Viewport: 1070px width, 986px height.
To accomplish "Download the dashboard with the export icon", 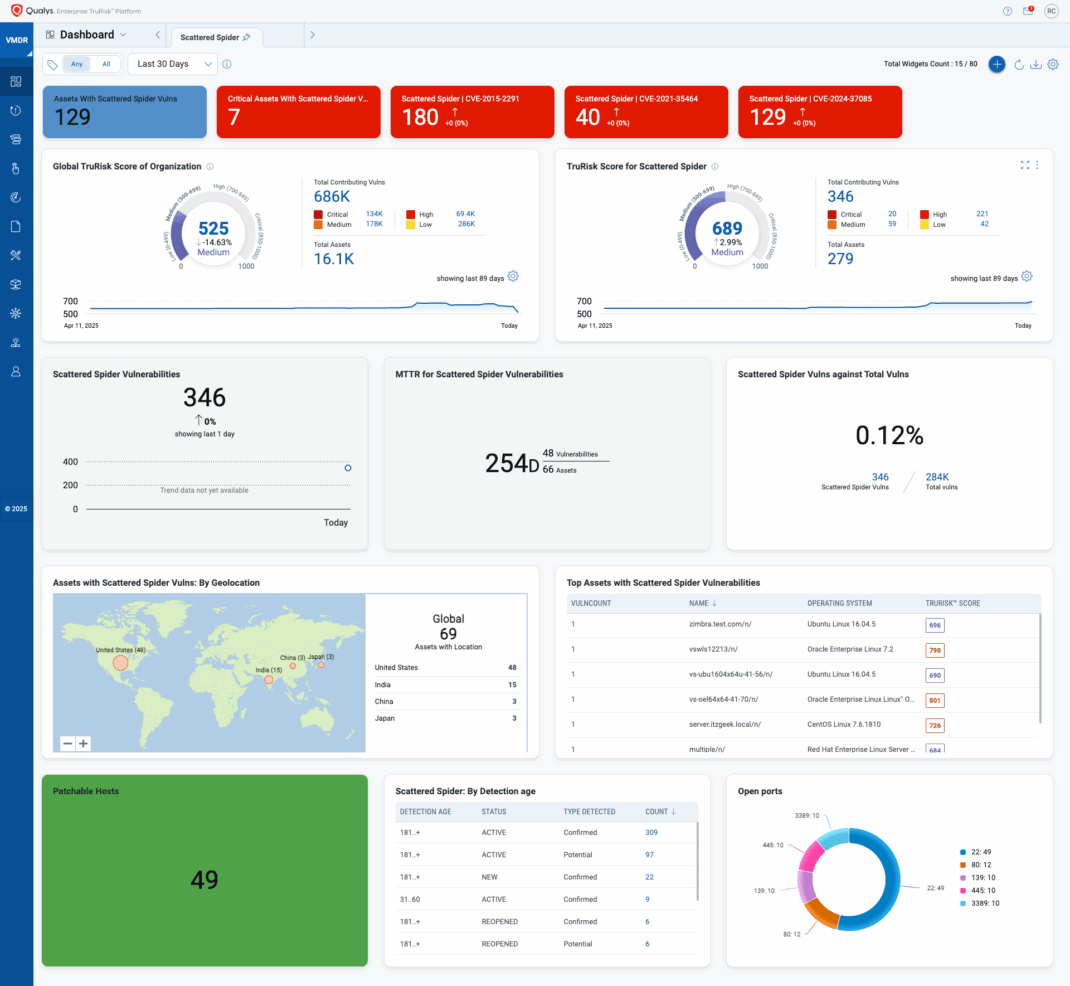I will pyautogui.click(x=1036, y=64).
